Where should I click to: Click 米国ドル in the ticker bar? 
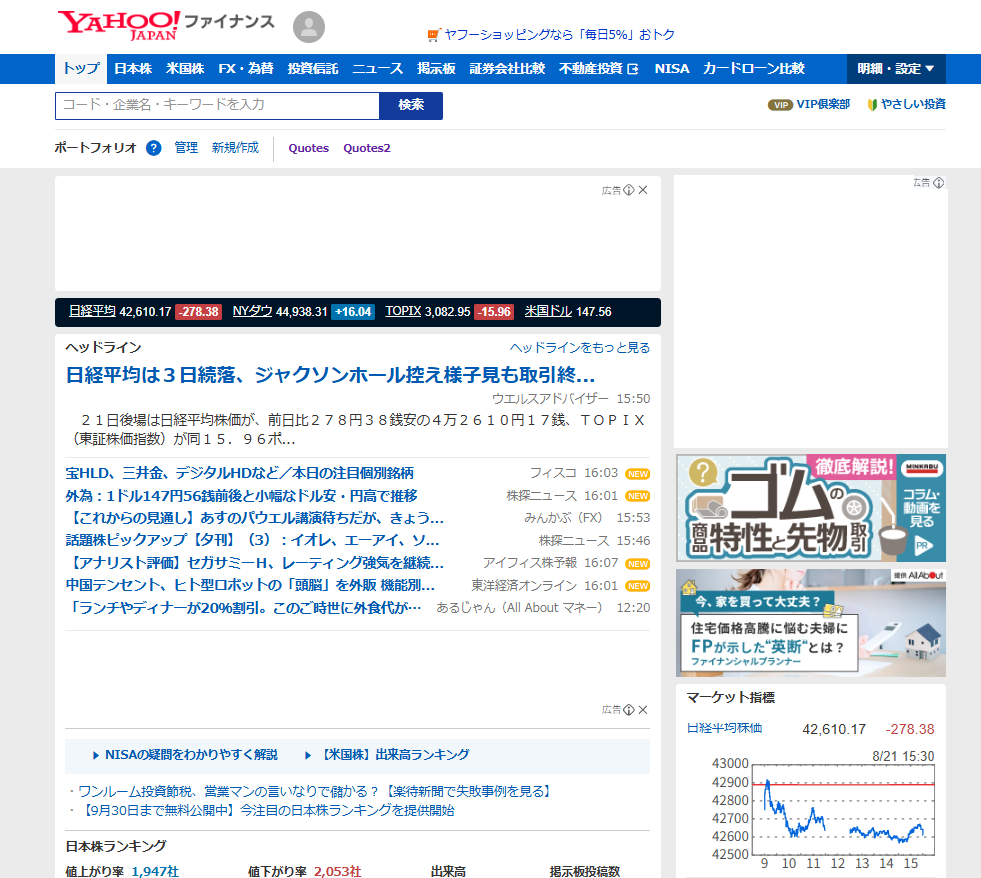(548, 311)
